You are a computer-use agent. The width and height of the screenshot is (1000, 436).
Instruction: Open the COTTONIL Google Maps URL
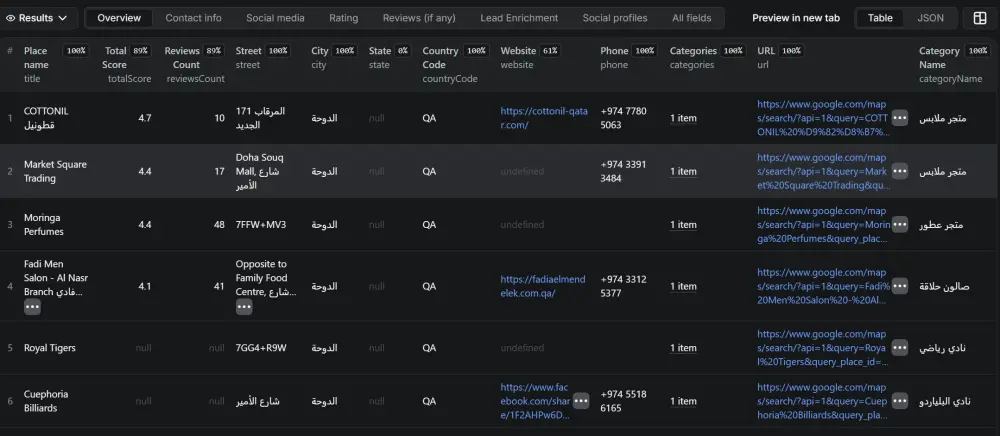(x=823, y=118)
